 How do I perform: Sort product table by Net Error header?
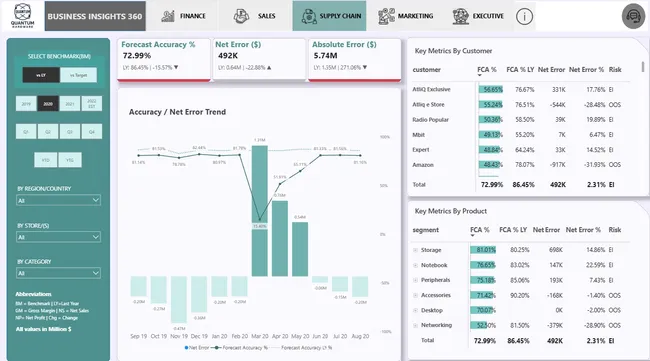click(x=546, y=230)
